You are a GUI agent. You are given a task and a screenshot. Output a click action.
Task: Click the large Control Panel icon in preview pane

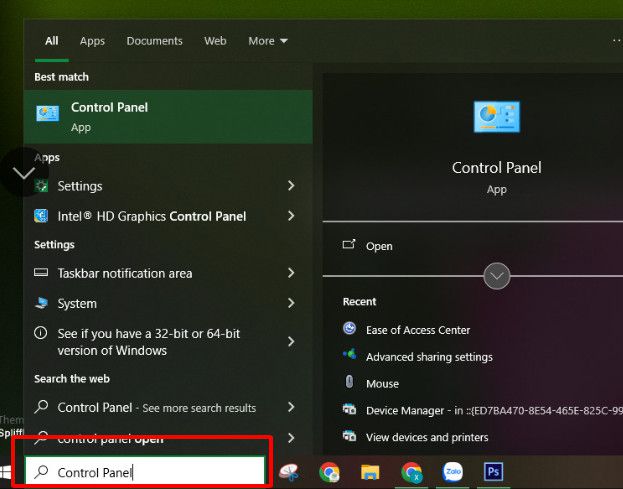[496, 117]
